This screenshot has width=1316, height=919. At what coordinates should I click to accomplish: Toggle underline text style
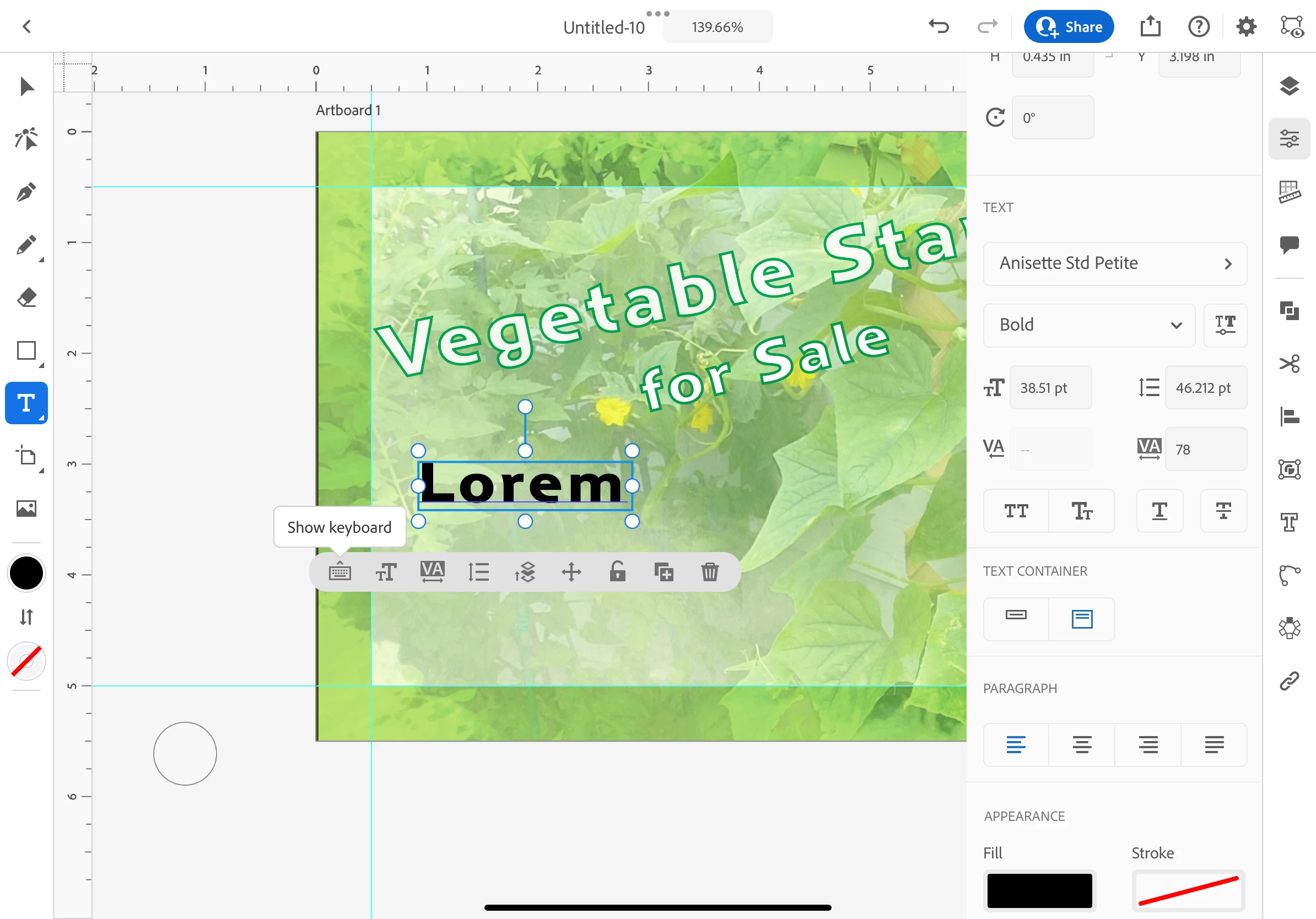click(x=1159, y=511)
